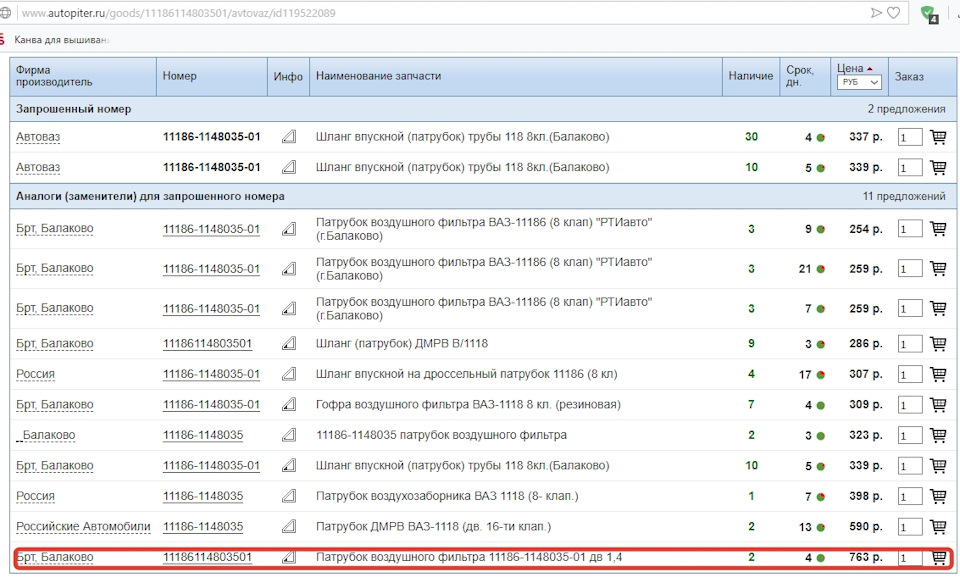The width and height of the screenshot is (960, 583).
Task: Open Балаково manufacturer link in 323 р. row
Action: 48,435
